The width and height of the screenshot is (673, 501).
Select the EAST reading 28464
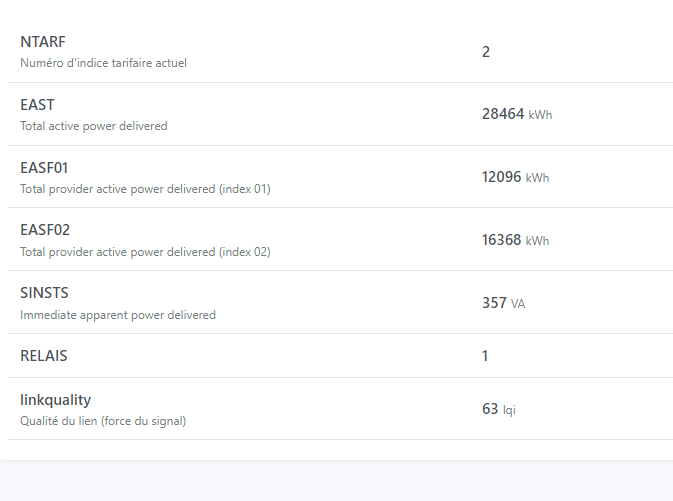[x=503, y=114]
